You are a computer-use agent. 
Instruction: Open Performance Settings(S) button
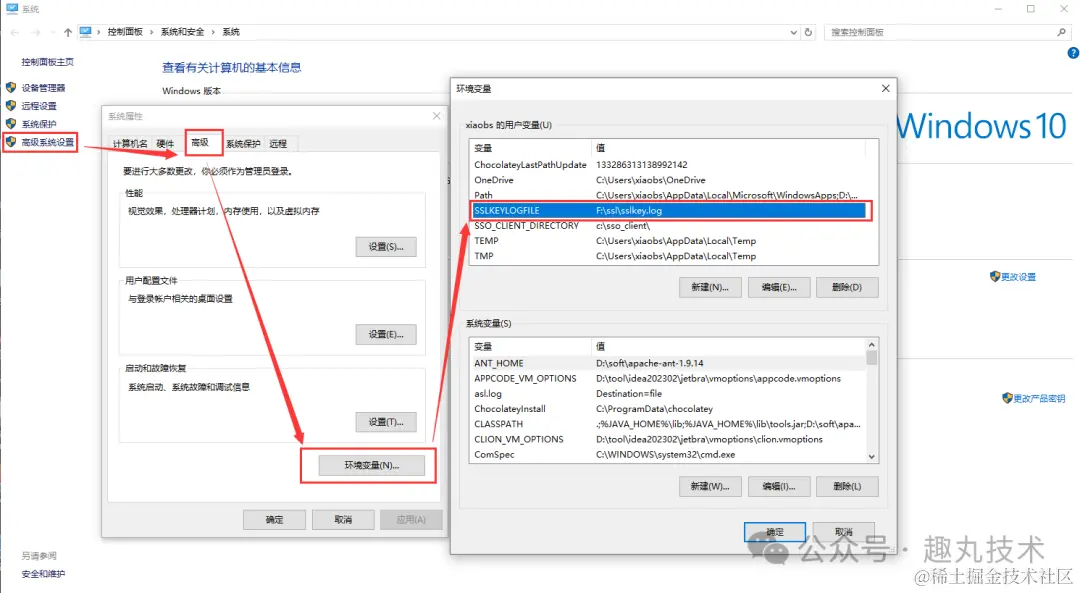click(x=386, y=247)
